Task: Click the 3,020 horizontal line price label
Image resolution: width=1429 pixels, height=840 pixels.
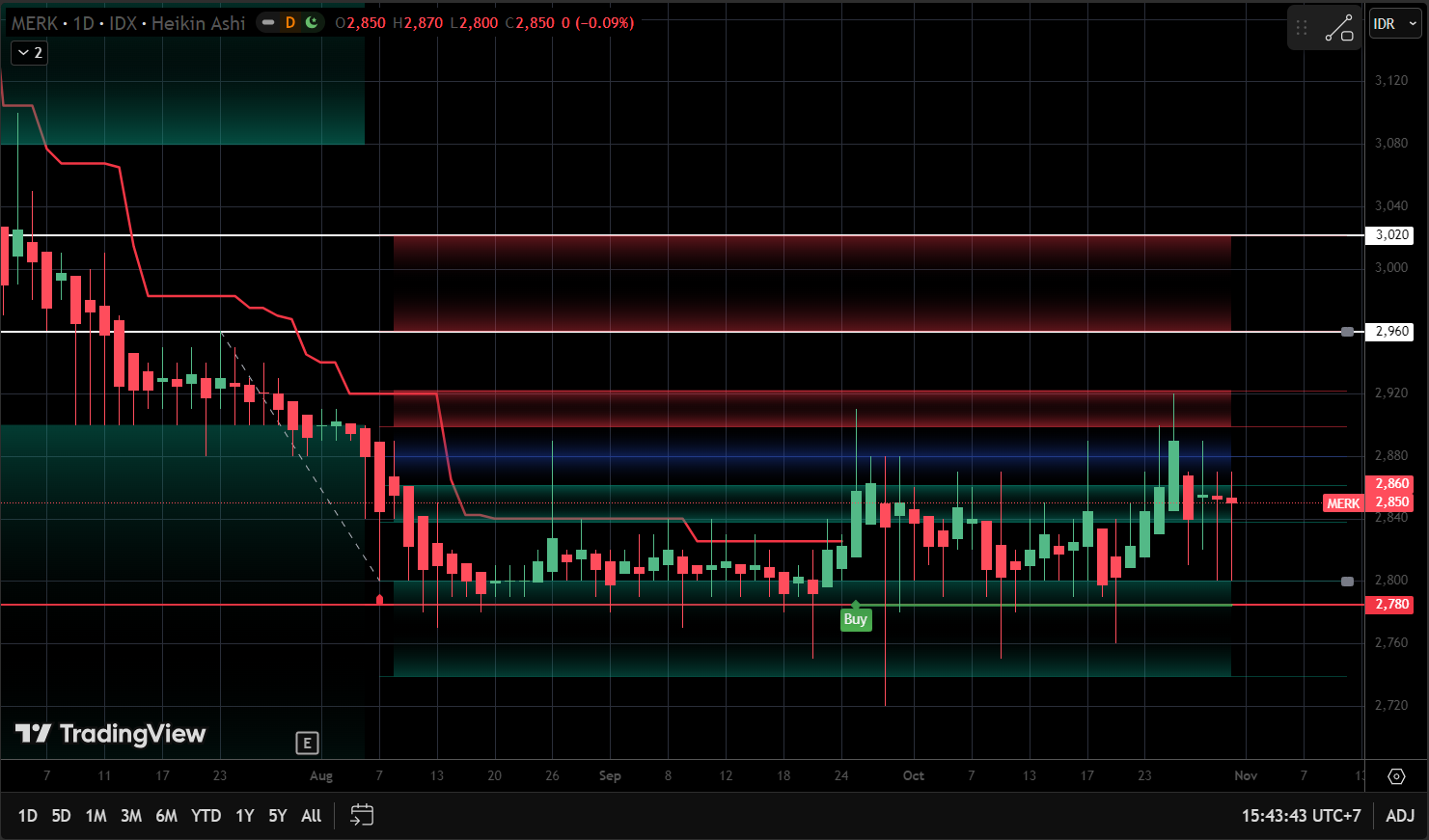Action: pyautogui.click(x=1390, y=235)
